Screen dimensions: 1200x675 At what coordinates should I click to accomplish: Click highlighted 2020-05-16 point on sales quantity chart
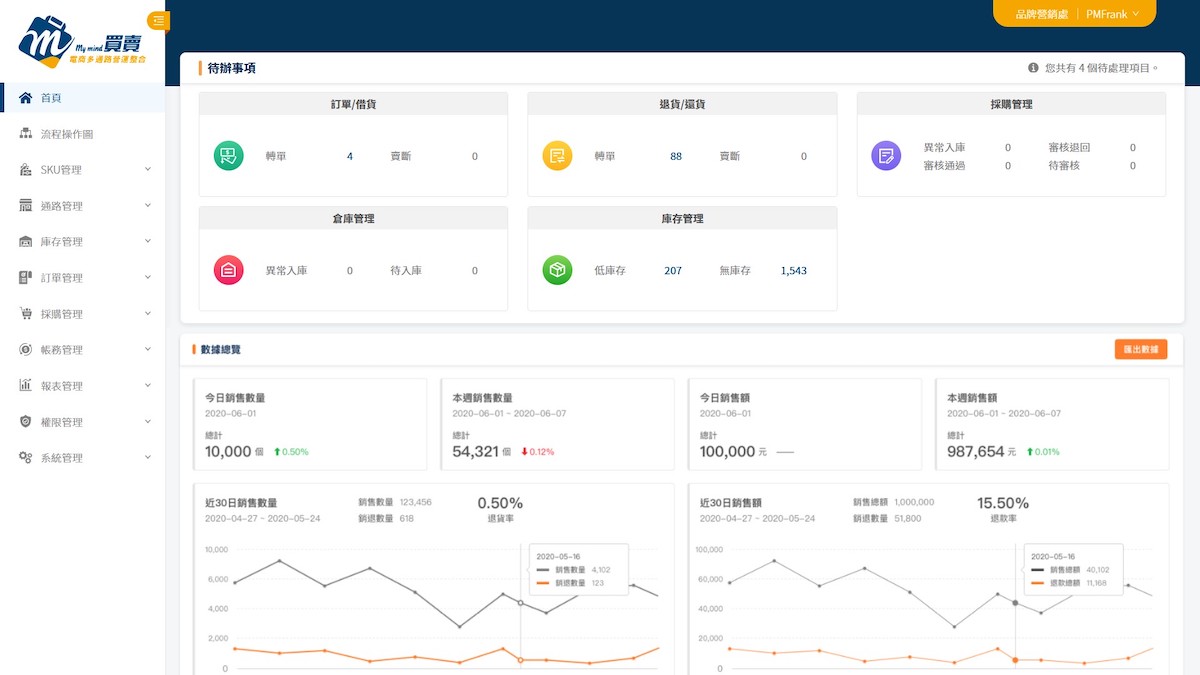click(x=520, y=603)
